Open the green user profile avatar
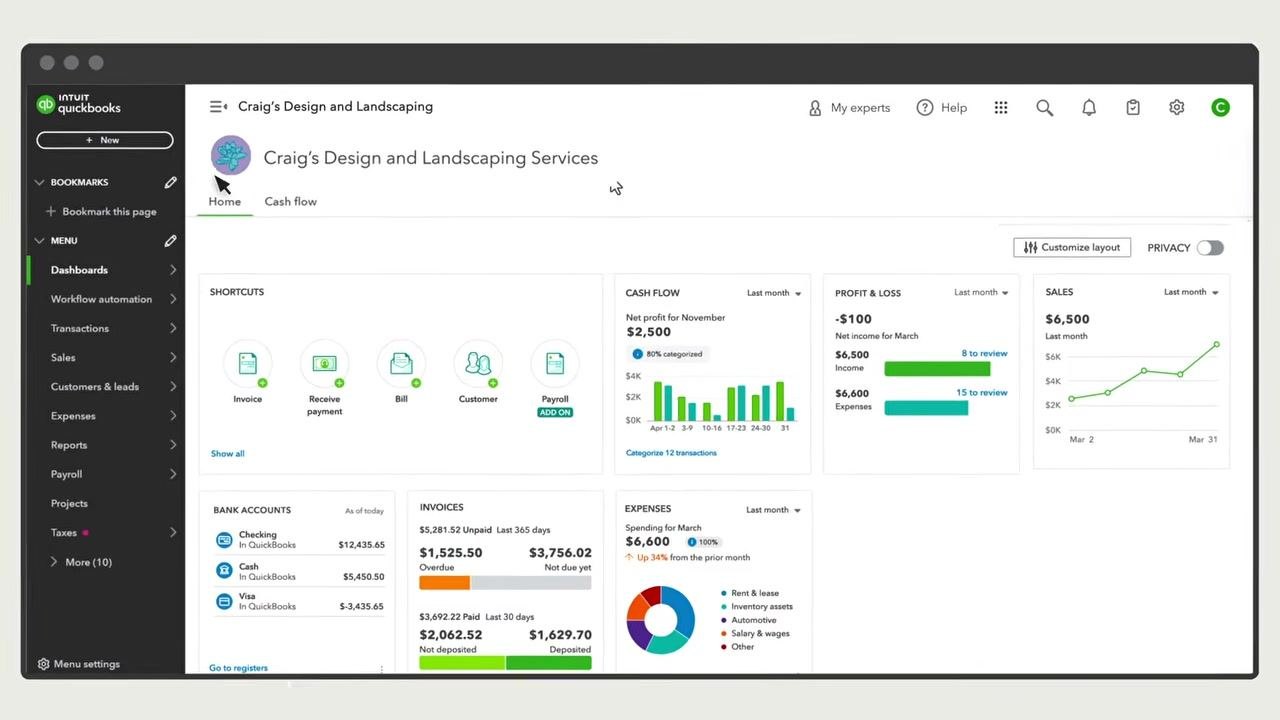The image size is (1280, 720). pos(1220,108)
